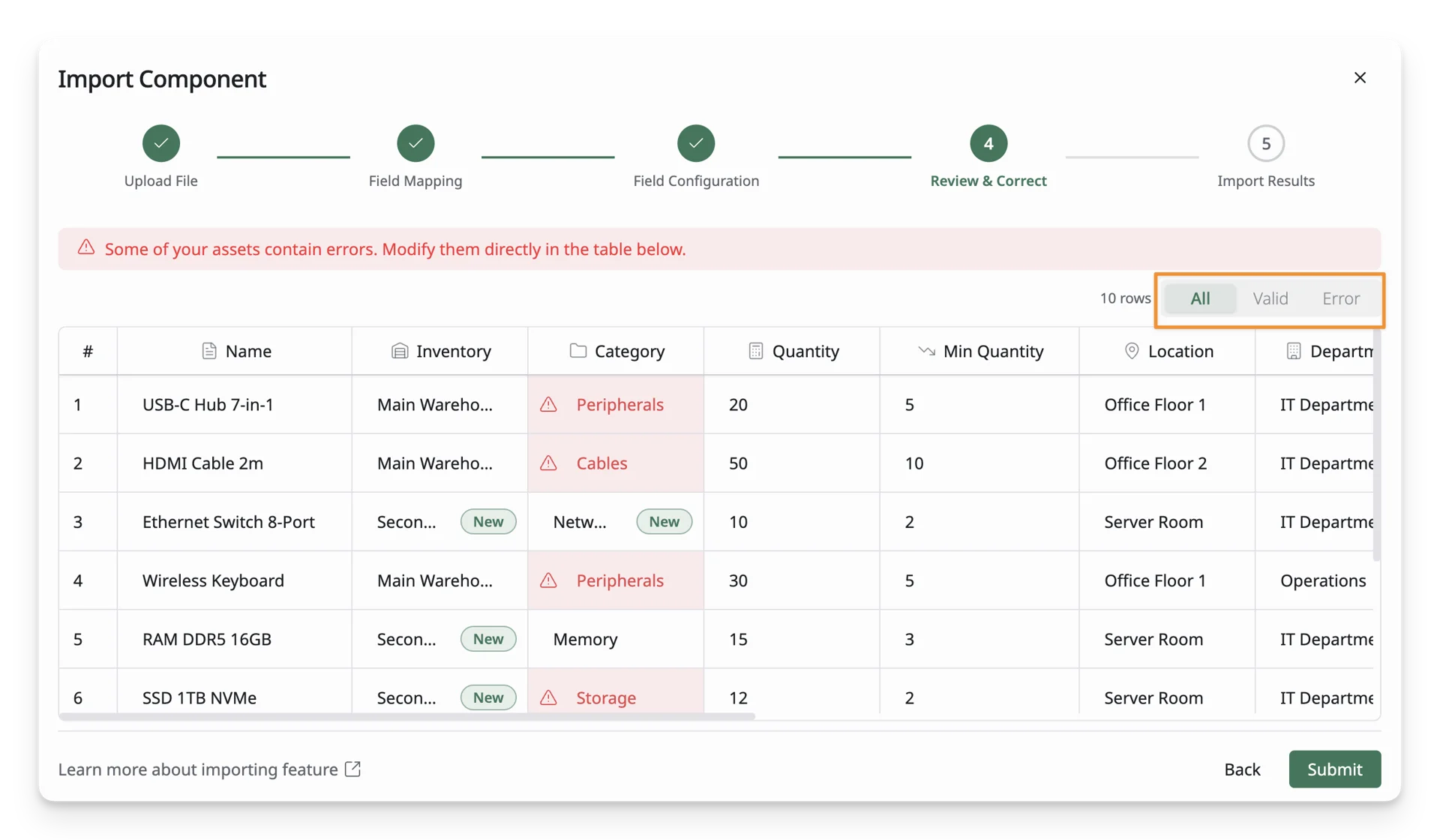The height and width of the screenshot is (840, 1440).
Task: Click the warning triangle in the error banner
Action: (x=86, y=247)
